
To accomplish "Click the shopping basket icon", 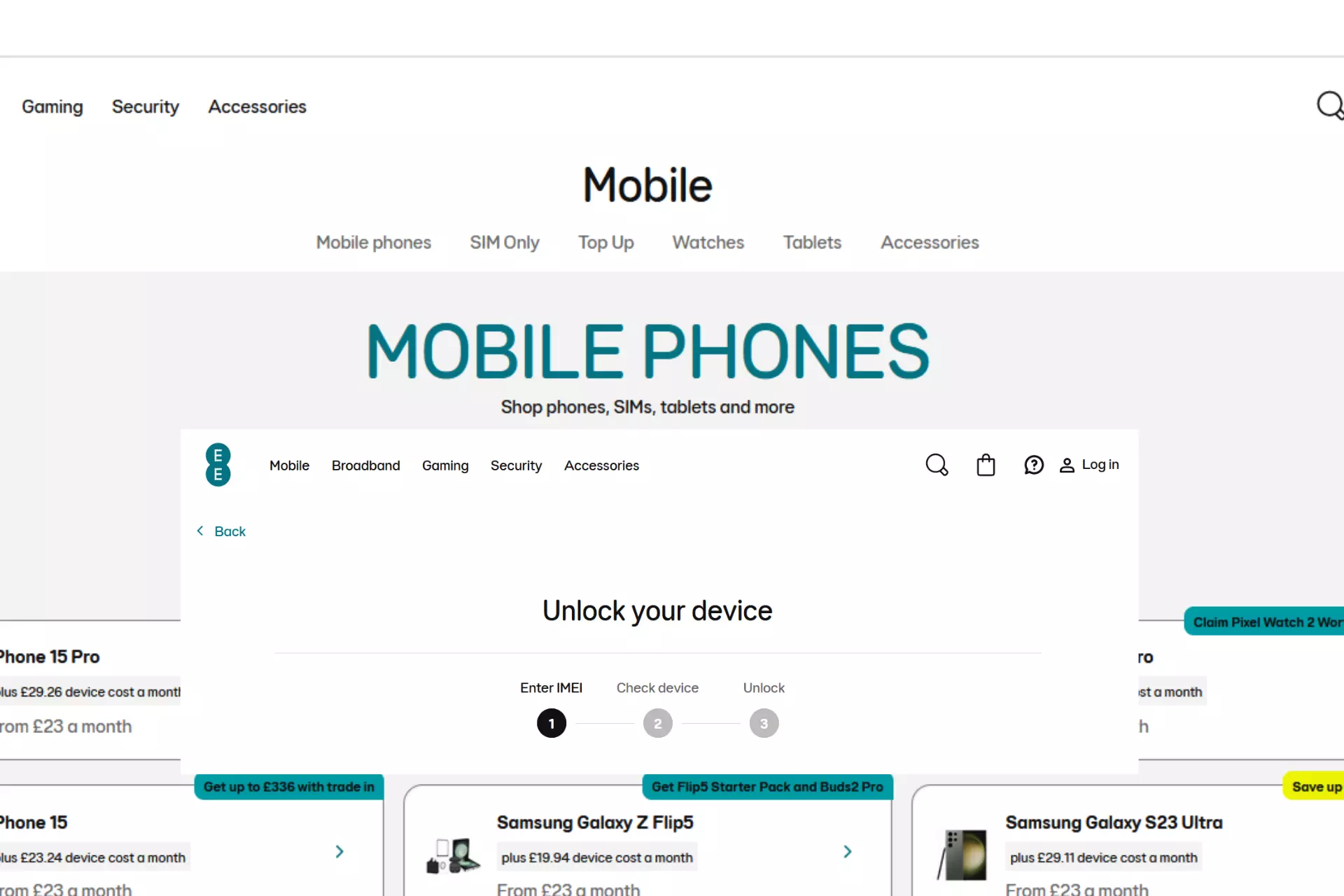I will click(985, 464).
